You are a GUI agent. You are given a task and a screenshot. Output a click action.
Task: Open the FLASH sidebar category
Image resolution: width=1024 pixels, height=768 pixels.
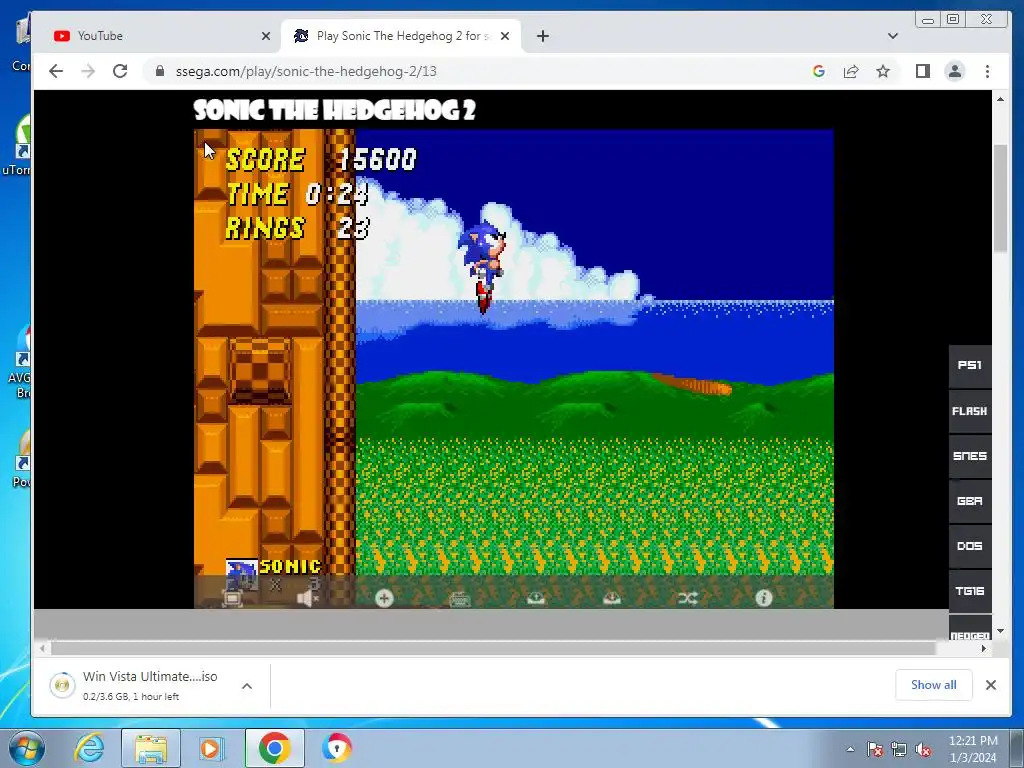click(x=970, y=411)
